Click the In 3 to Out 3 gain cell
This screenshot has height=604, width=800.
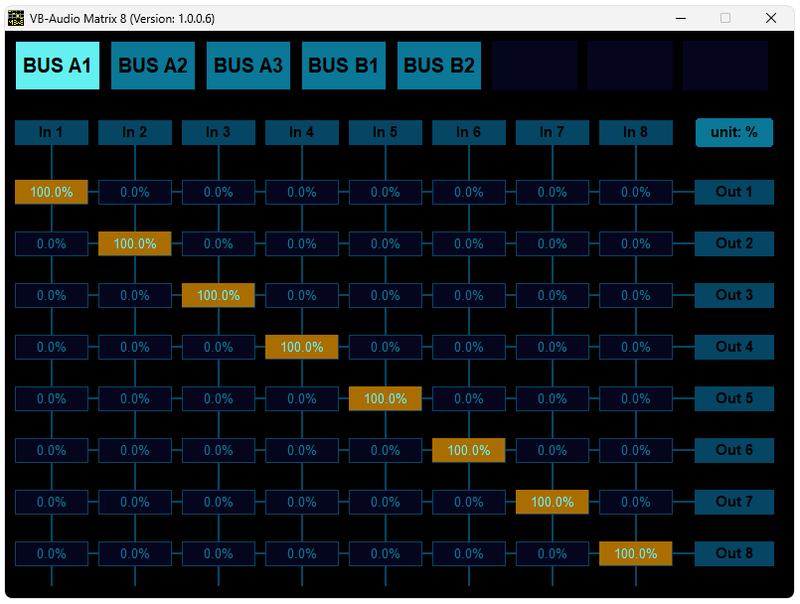[x=218, y=295]
